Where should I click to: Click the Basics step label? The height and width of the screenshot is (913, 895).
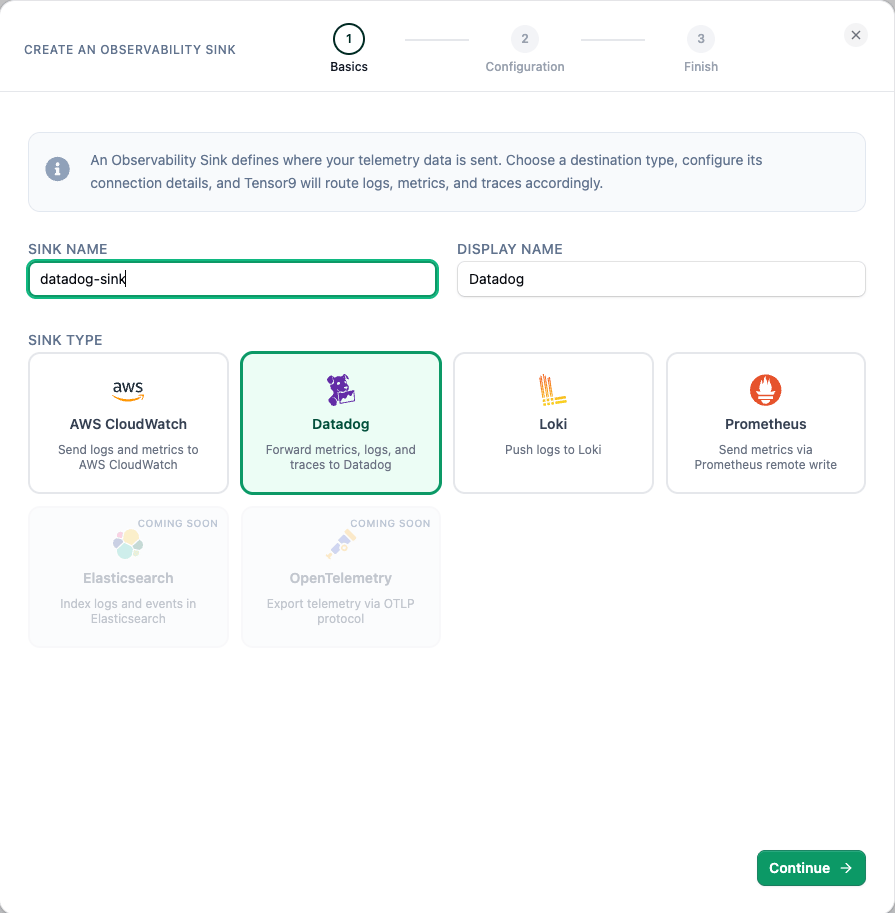(349, 66)
